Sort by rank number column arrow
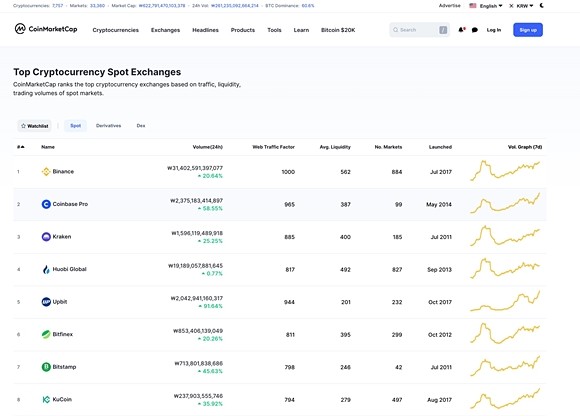This screenshot has width=580, height=416. pos(21,147)
